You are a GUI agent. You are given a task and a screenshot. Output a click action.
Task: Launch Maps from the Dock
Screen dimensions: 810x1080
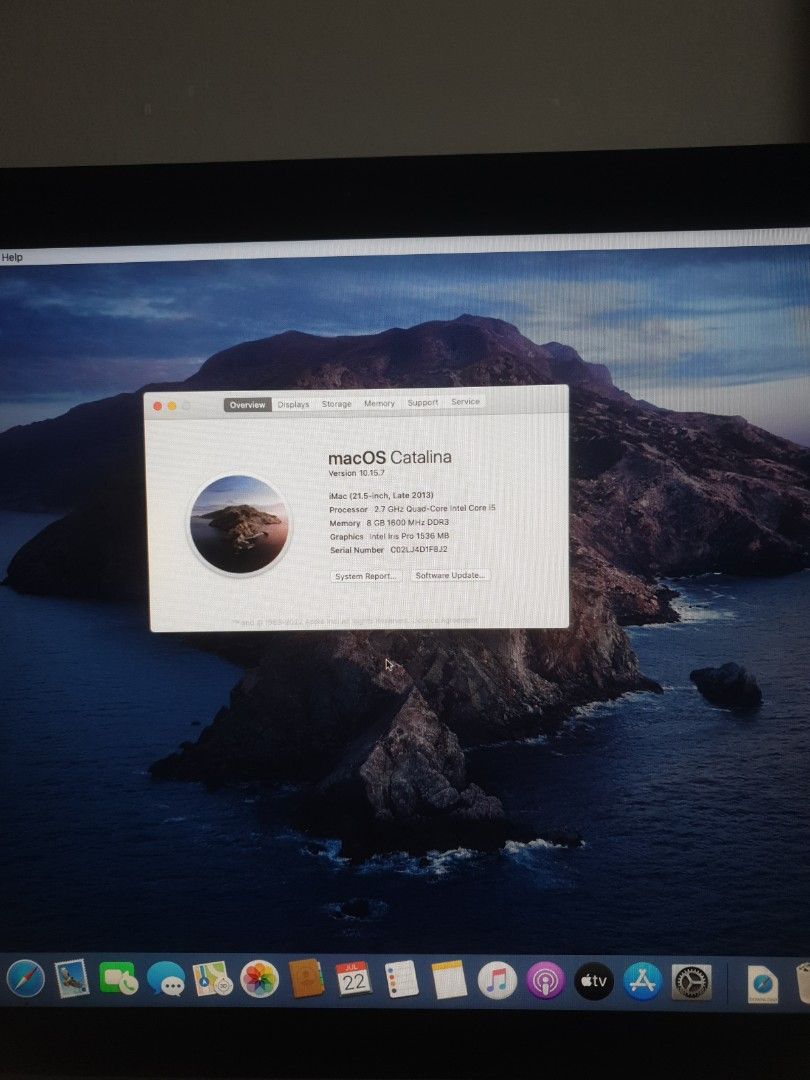(212, 979)
